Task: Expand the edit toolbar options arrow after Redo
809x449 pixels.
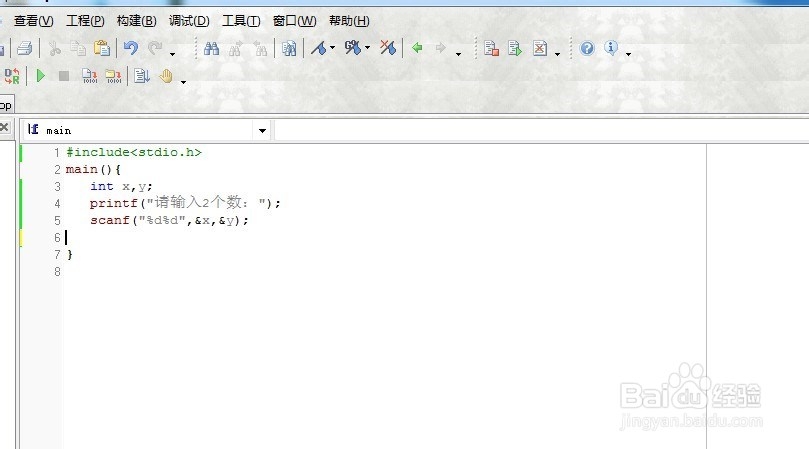Action: point(172,54)
